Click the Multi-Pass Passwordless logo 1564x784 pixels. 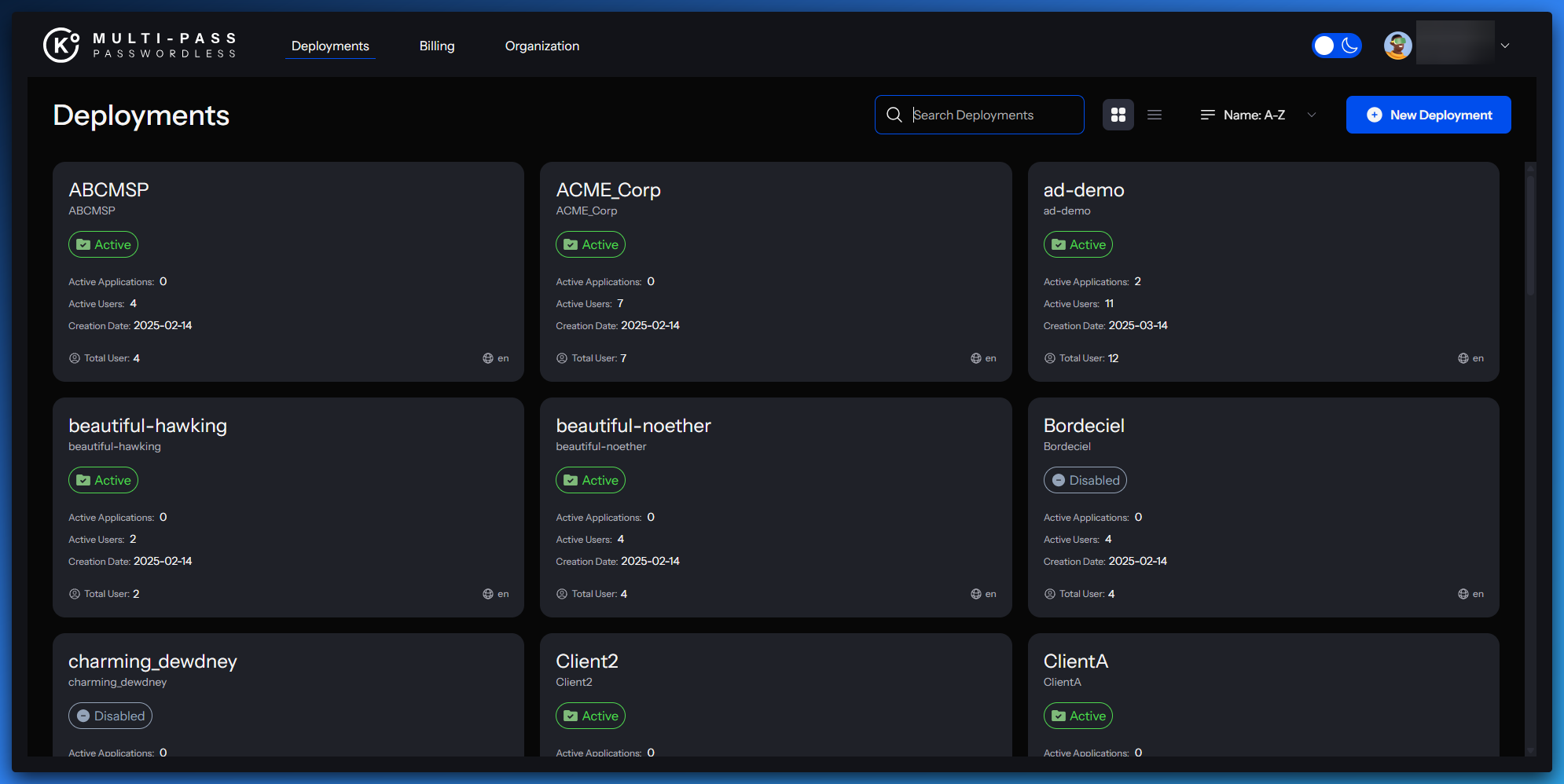point(140,45)
